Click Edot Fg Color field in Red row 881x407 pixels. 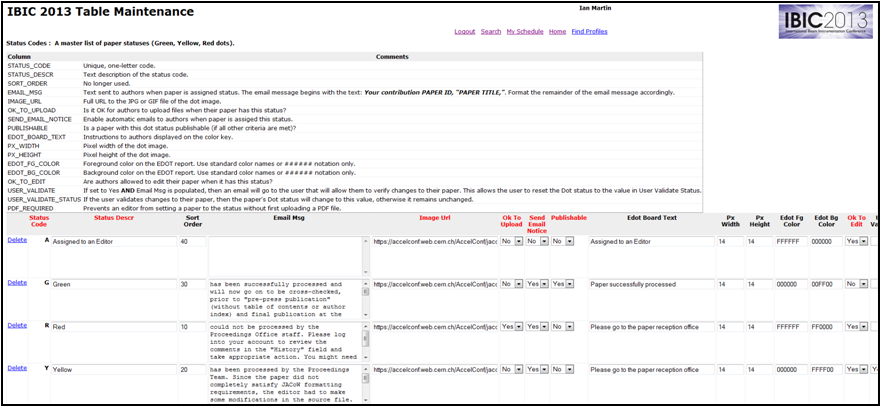[x=791, y=327]
